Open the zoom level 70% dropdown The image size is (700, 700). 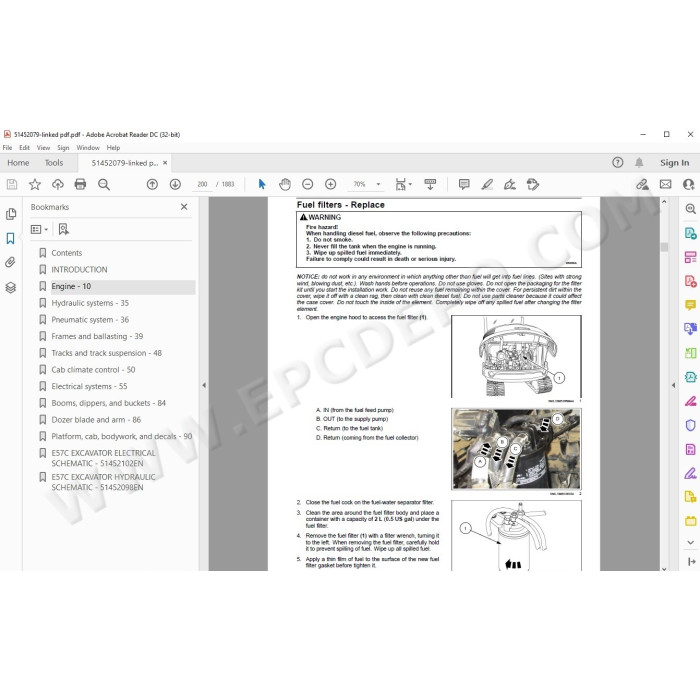pyautogui.click(x=378, y=184)
